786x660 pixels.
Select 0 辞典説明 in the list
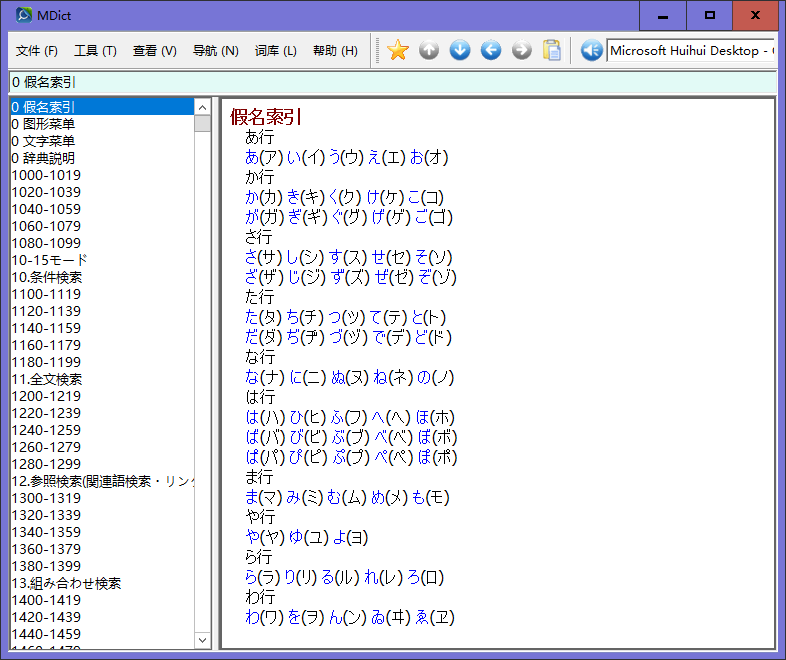pyautogui.click(x=43, y=158)
